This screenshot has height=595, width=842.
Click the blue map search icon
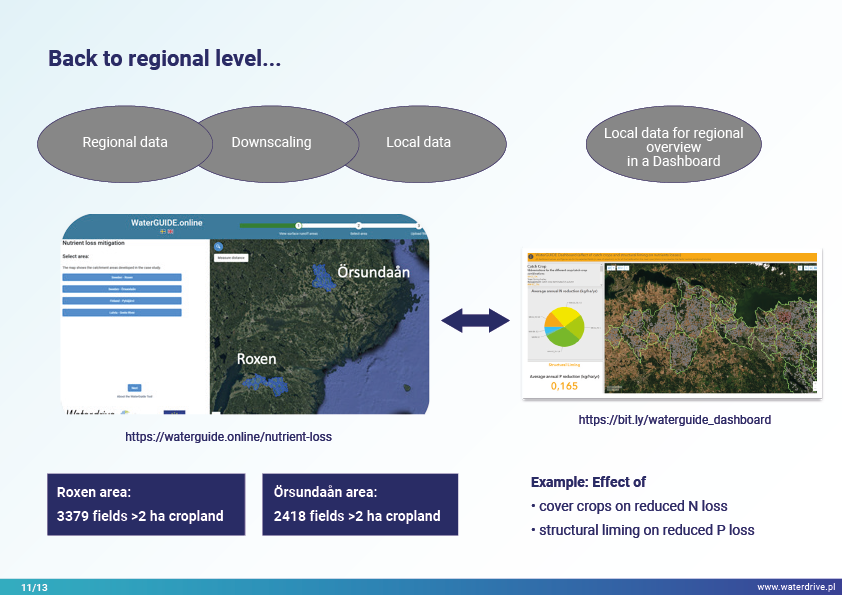pyautogui.click(x=217, y=246)
